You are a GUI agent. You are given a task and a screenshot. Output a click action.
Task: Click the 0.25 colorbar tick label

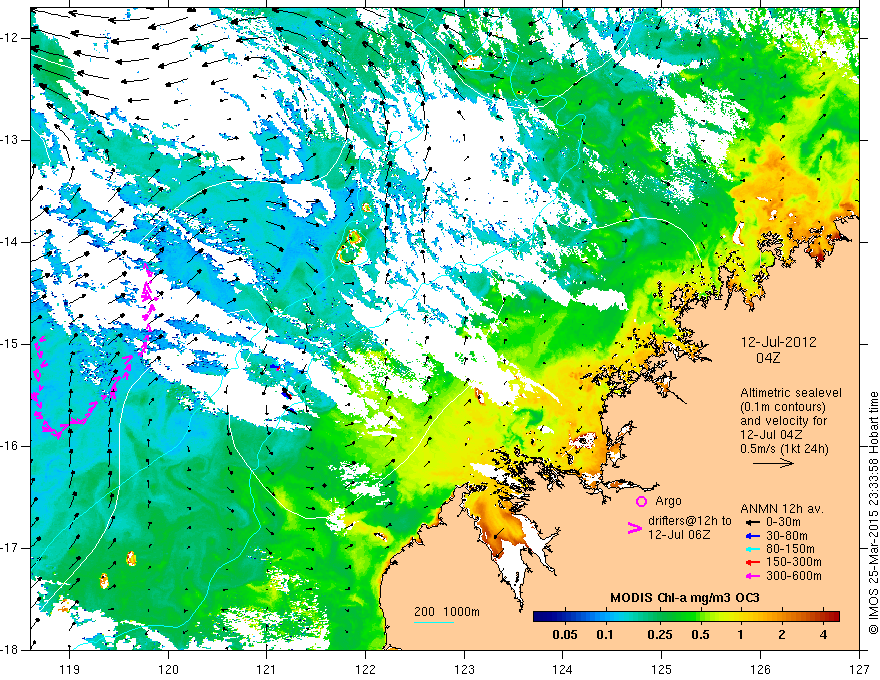pos(659,635)
